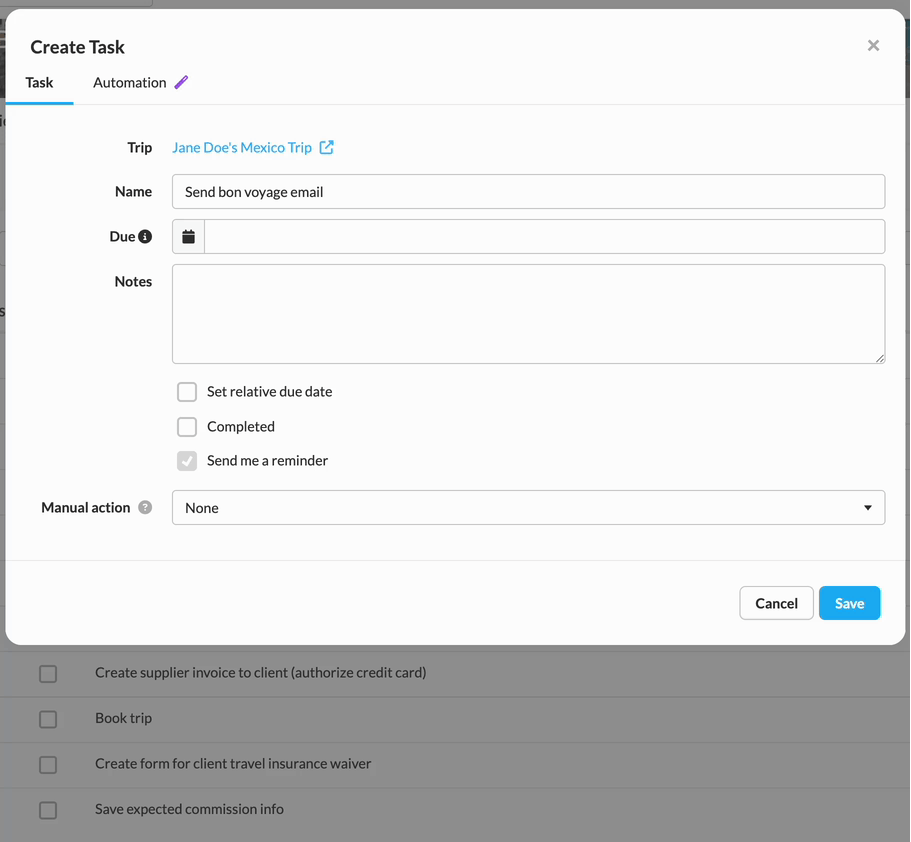
Task: Enable the Set relative due date checkbox
Action: [x=187, y=392]
